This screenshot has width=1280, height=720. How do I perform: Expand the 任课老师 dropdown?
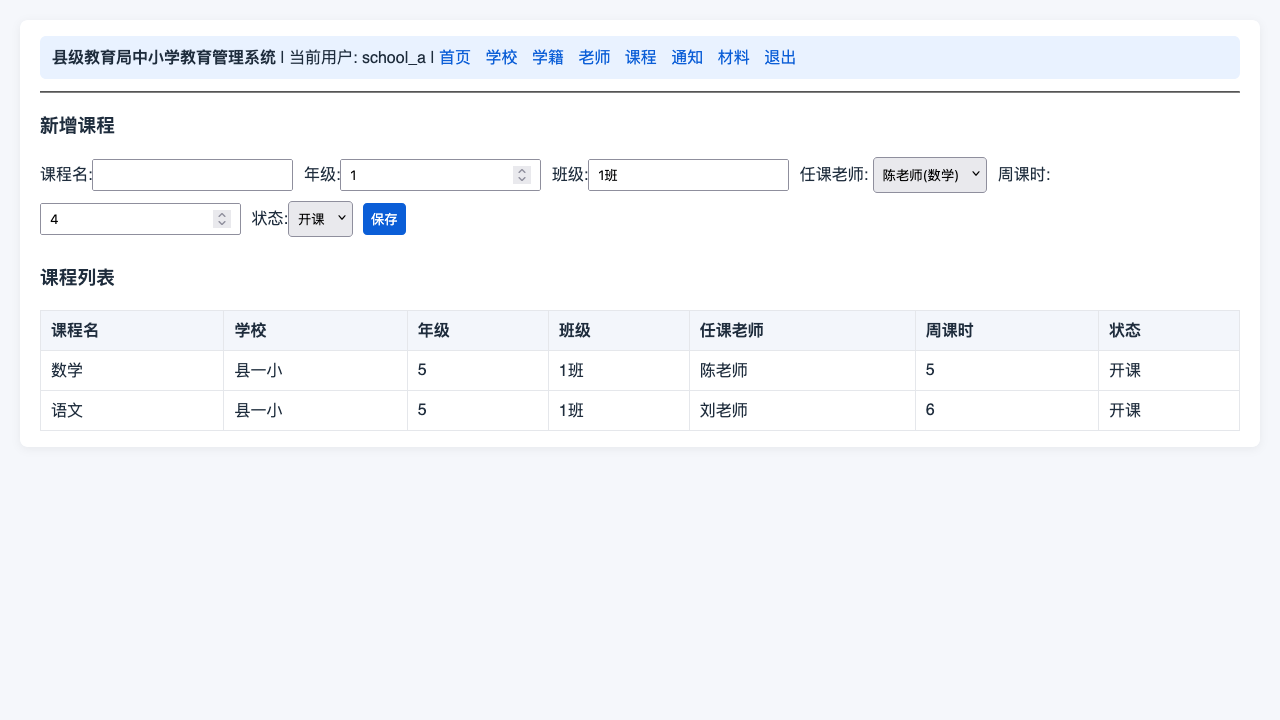pos(930,175)
